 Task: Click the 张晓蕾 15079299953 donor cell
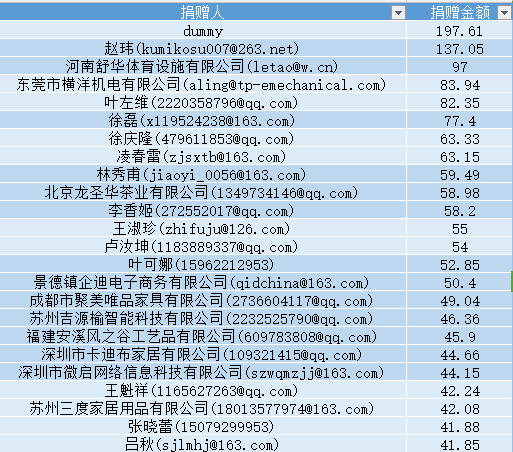203,427
